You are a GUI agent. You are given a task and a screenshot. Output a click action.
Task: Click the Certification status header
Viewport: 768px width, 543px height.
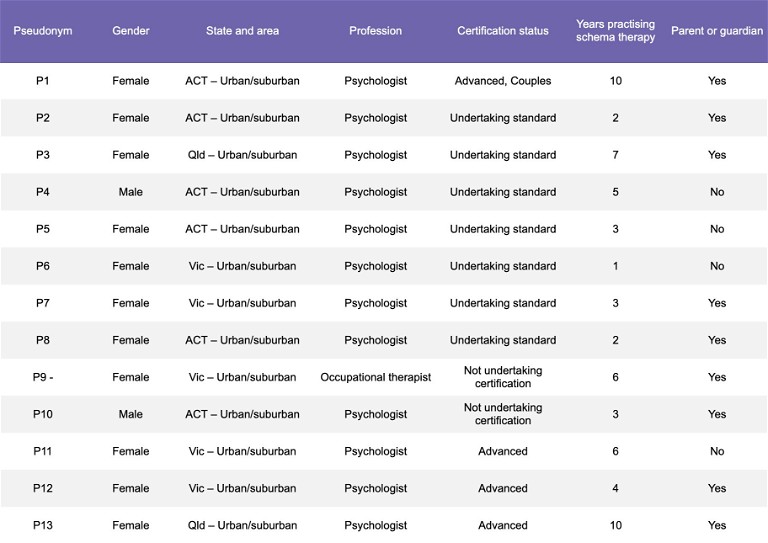pyautogui.click(x=503, y=31)
